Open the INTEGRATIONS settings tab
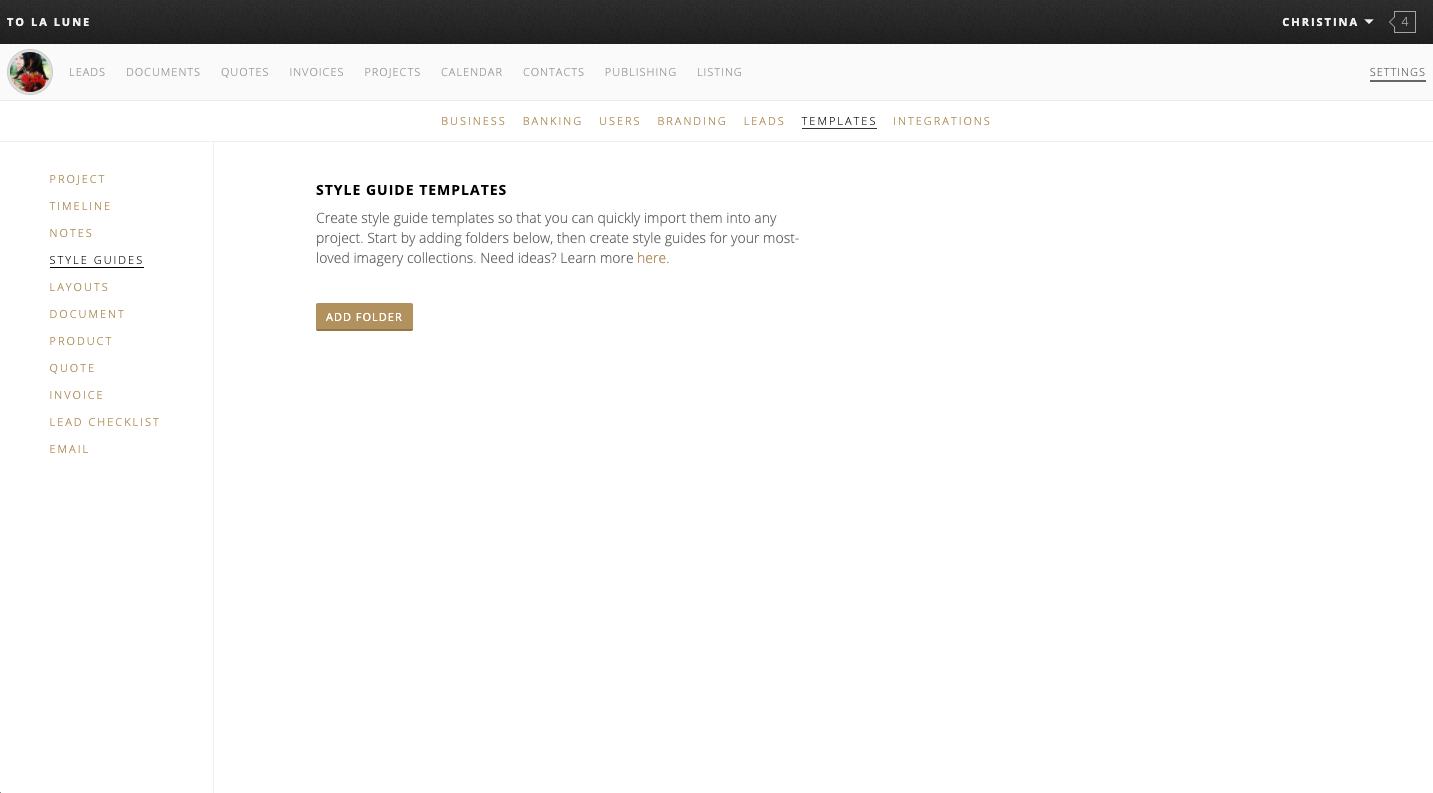1433x793 pixels. (x=941, y=120)
